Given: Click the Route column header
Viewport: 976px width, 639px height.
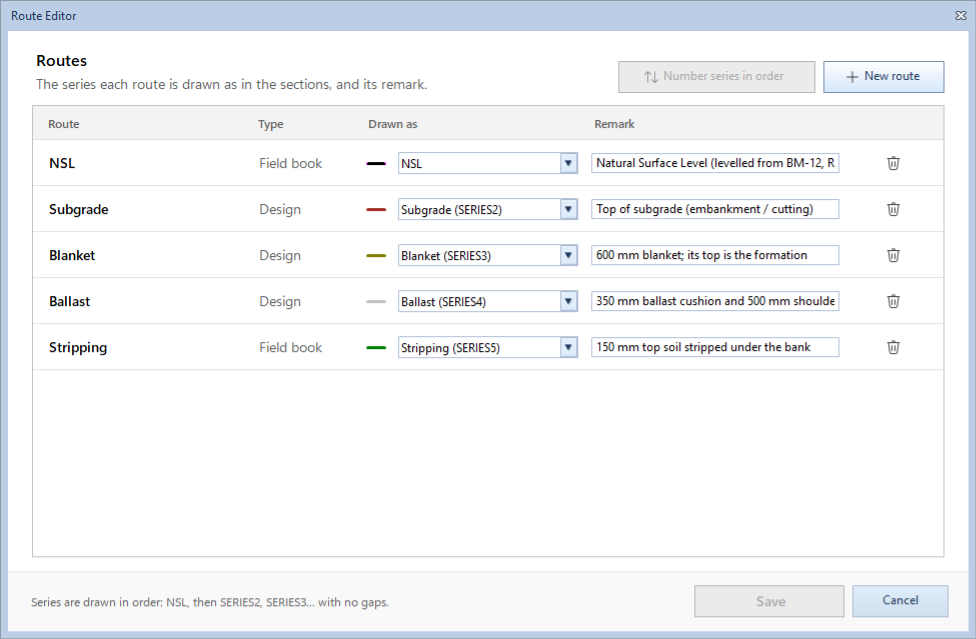Looking at the screenshot, I should pos(63,124).
